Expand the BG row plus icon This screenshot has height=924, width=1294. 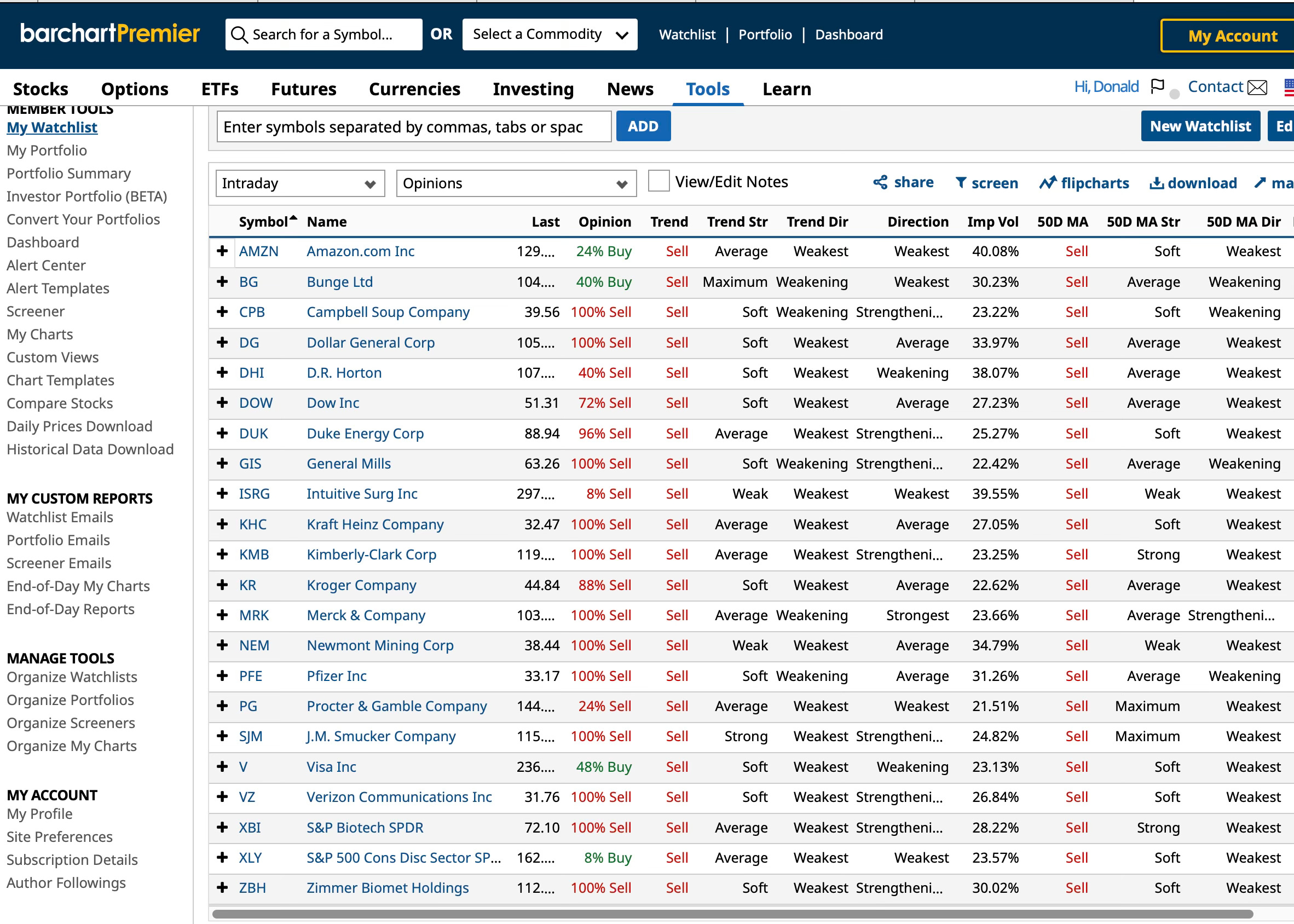[222, 282]
